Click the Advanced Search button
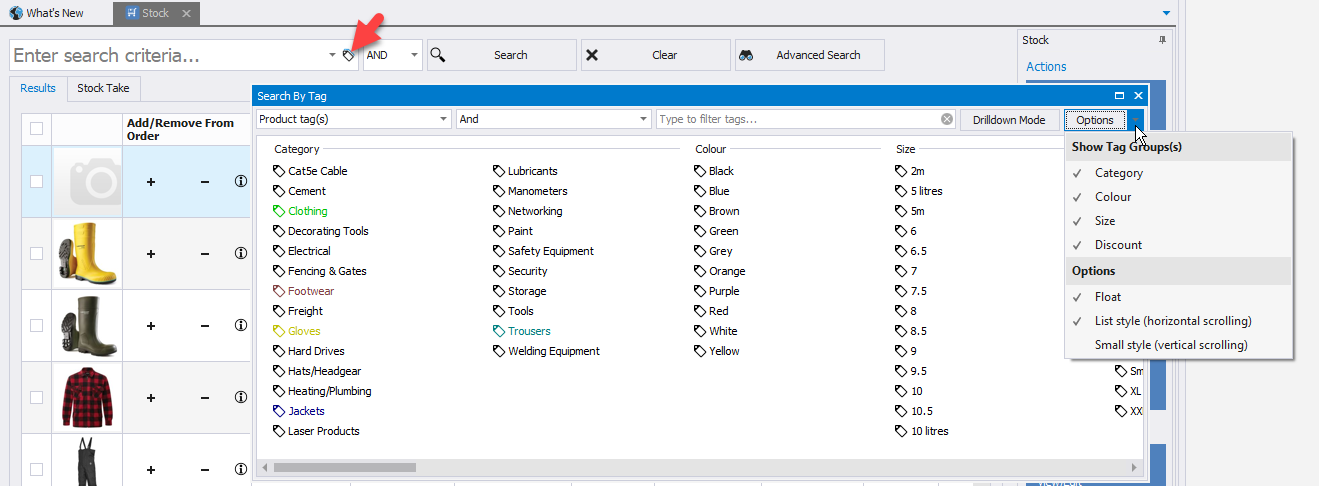Image resolution: width=1319 pixels, height=486 pixels. pyautogui.click(x=809, y=56)
